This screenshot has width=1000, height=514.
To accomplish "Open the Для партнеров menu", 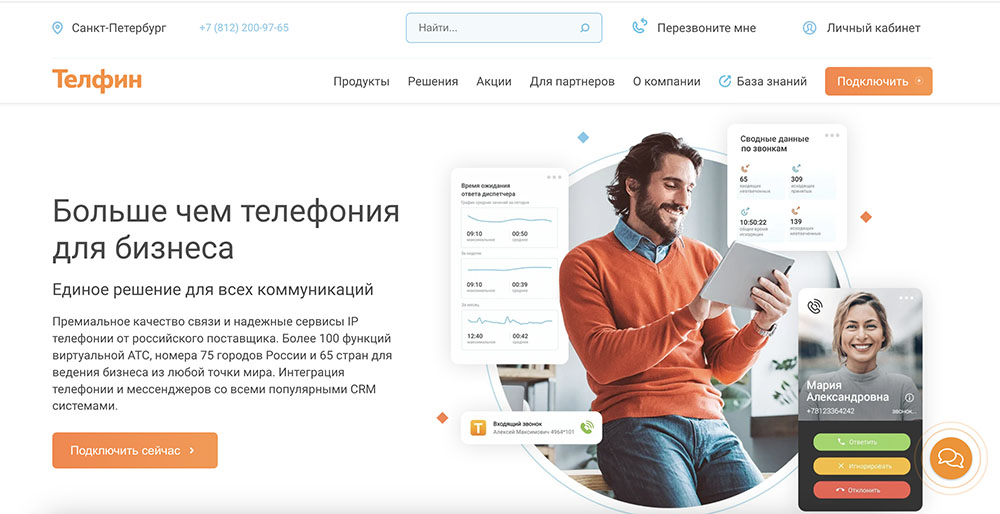I will pos(572,82).
